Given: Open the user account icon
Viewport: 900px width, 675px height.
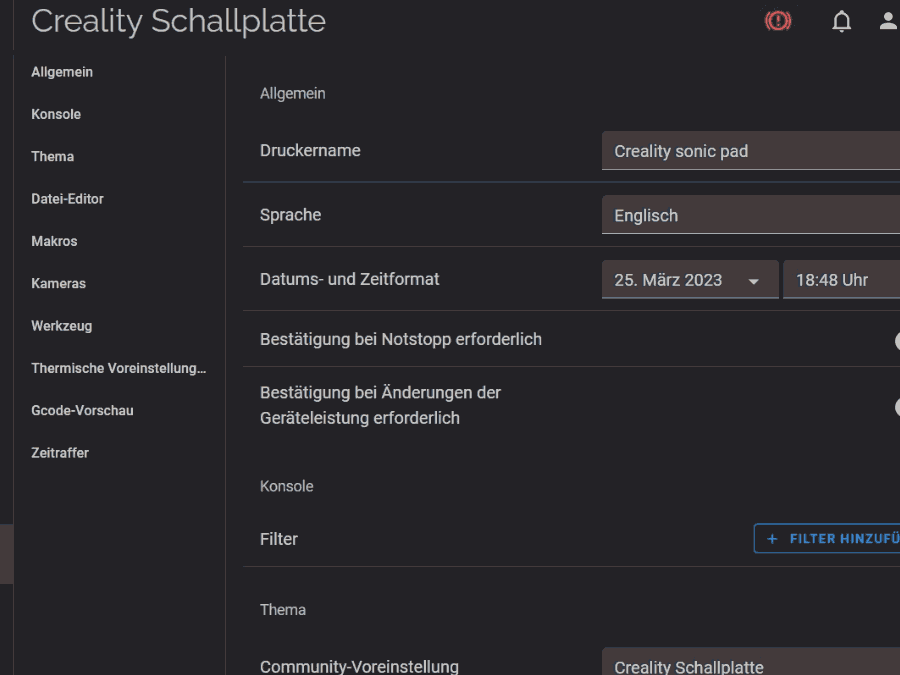Looking at the screenshot, I should pos(888,21).
